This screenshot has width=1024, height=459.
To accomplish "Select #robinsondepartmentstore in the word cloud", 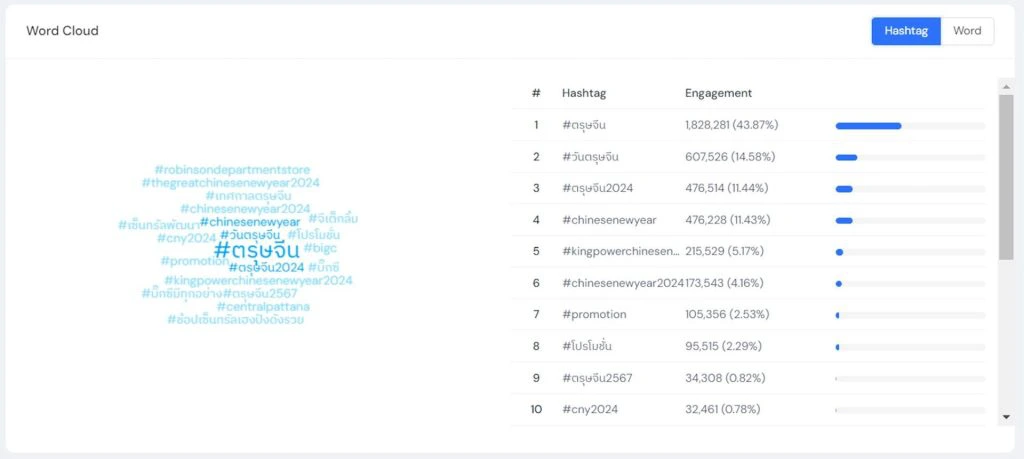I will click(232, 170).
